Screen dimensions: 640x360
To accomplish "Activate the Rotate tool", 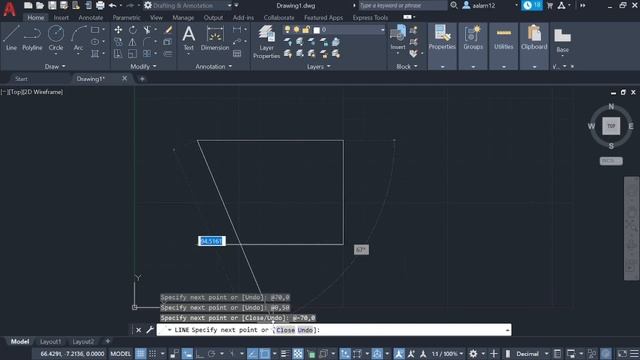I will 133,30.
